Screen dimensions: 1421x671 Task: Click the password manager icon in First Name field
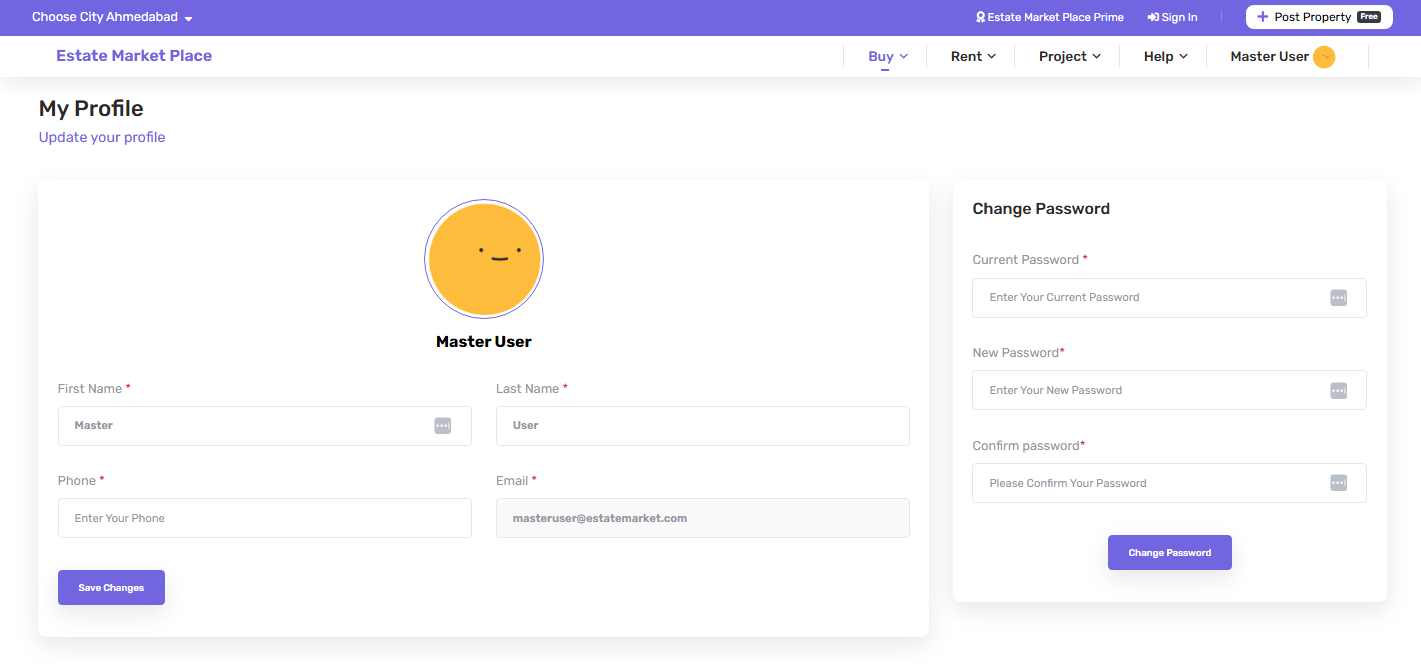coord(443,426)
